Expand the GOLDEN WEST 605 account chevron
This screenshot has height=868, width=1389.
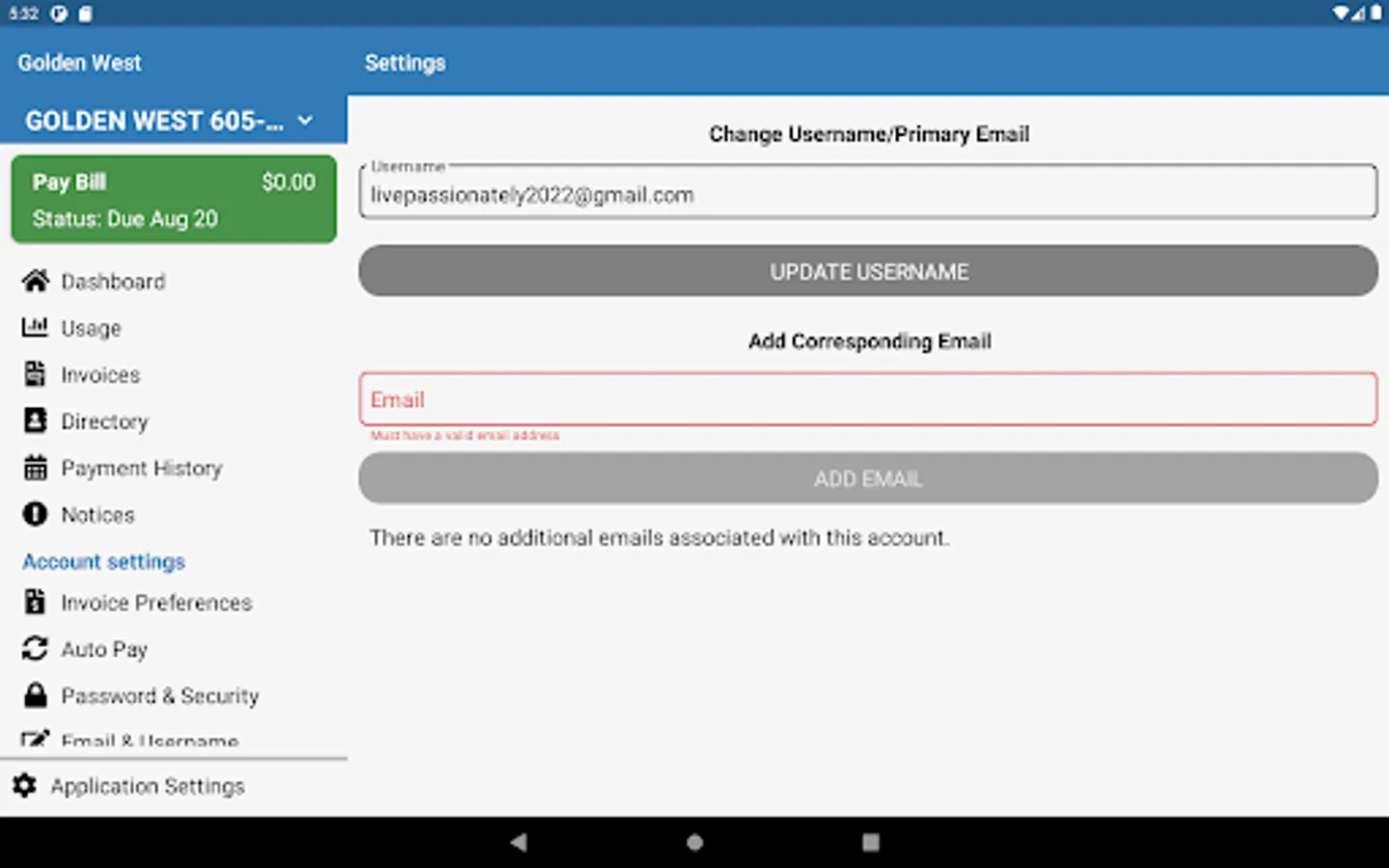[306, 121]
